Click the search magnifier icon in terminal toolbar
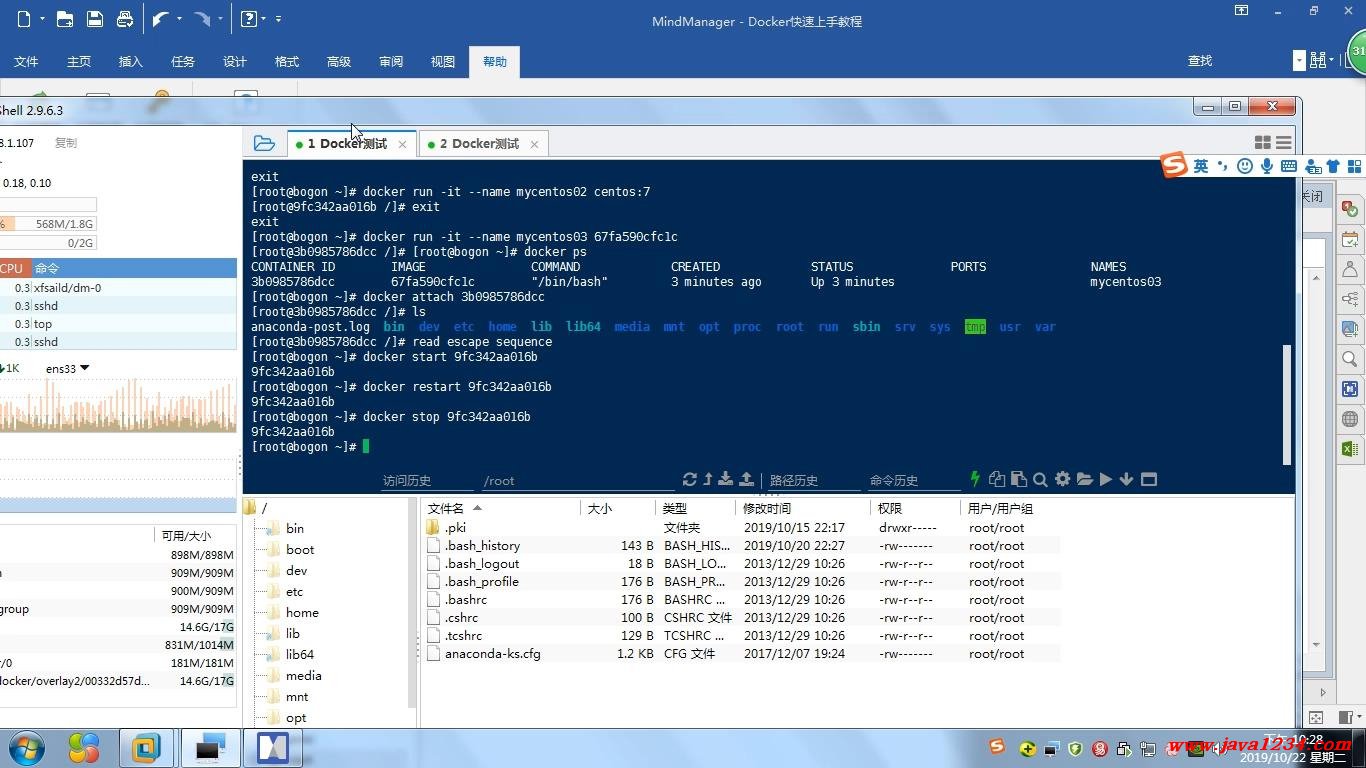This screenshot has width=1366, height=768. click(1040, 479)
